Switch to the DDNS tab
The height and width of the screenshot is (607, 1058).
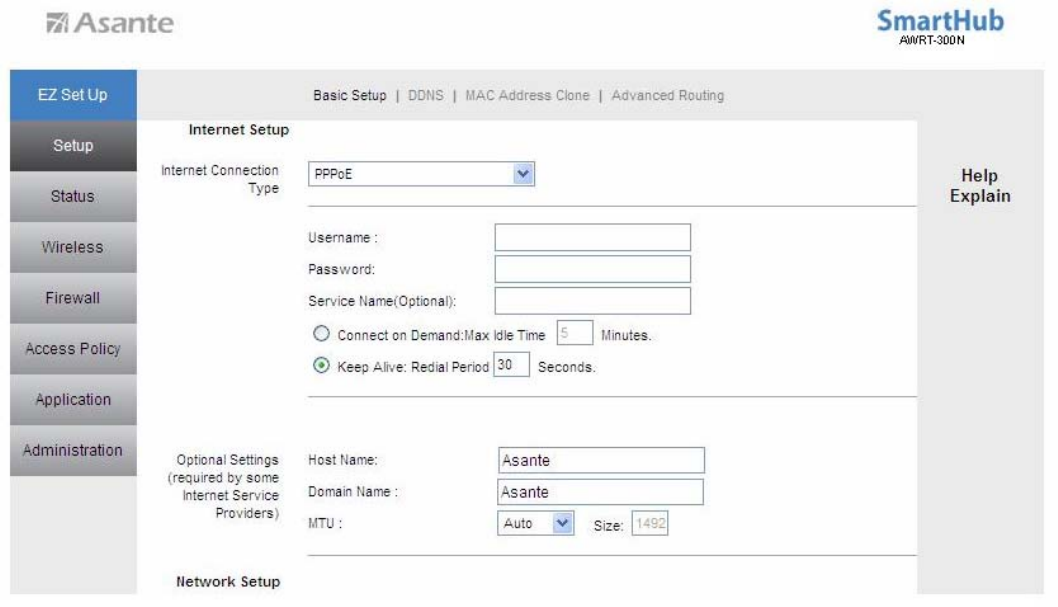pos(426,96)
